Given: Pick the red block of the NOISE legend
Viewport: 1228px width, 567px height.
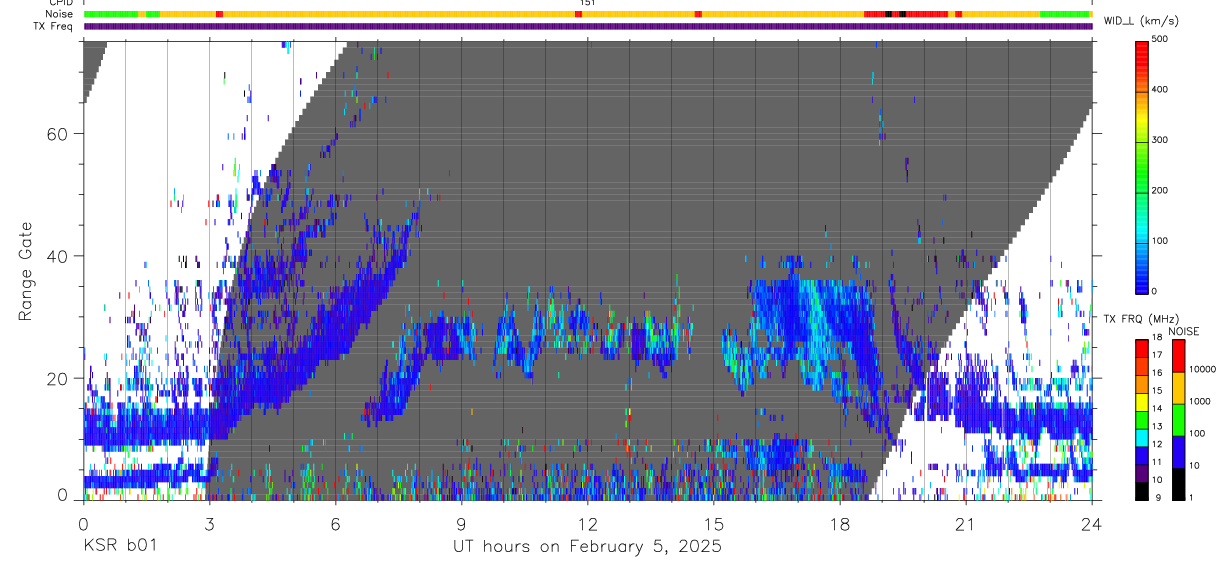Looking at the screenshot, I should [x=1179, y=356].
